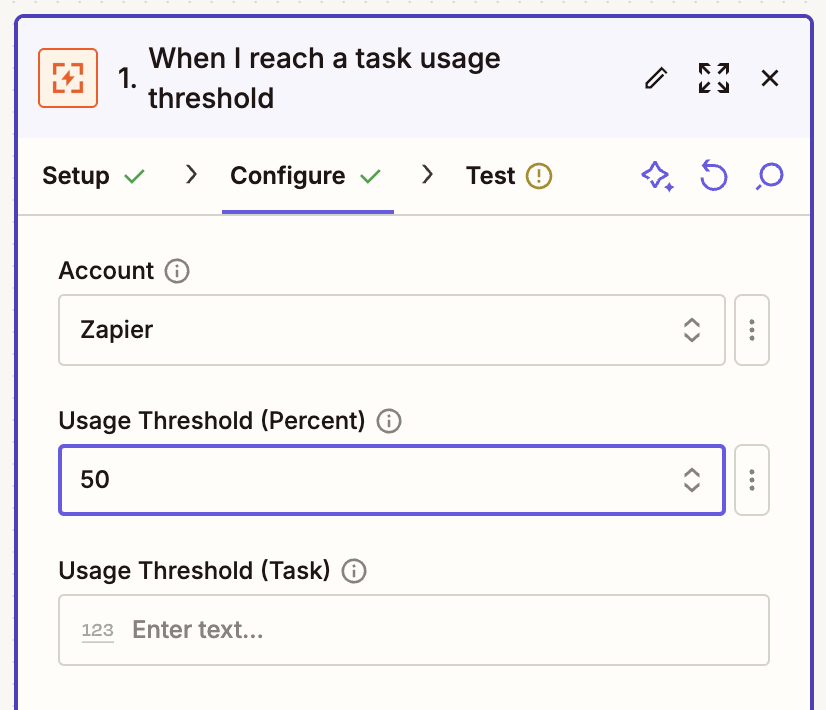Click the 'Usage Threshold (Percent)' label
Image resolution: width=826 pixels, height=710 pixels.
pos(212,421)
